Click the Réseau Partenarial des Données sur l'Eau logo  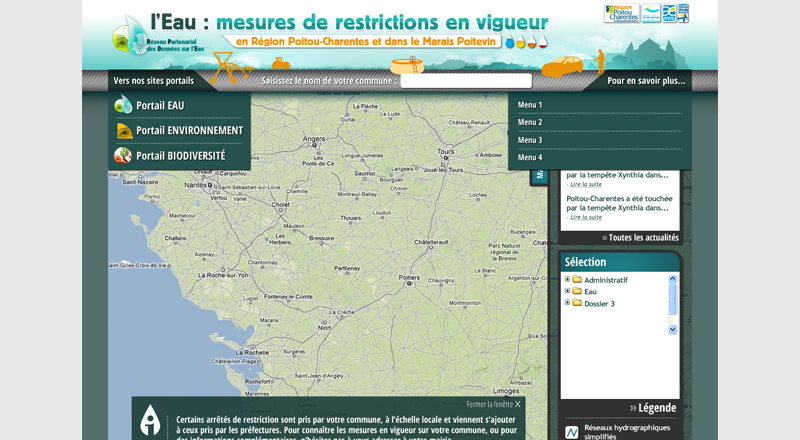[x=157, y=36]
